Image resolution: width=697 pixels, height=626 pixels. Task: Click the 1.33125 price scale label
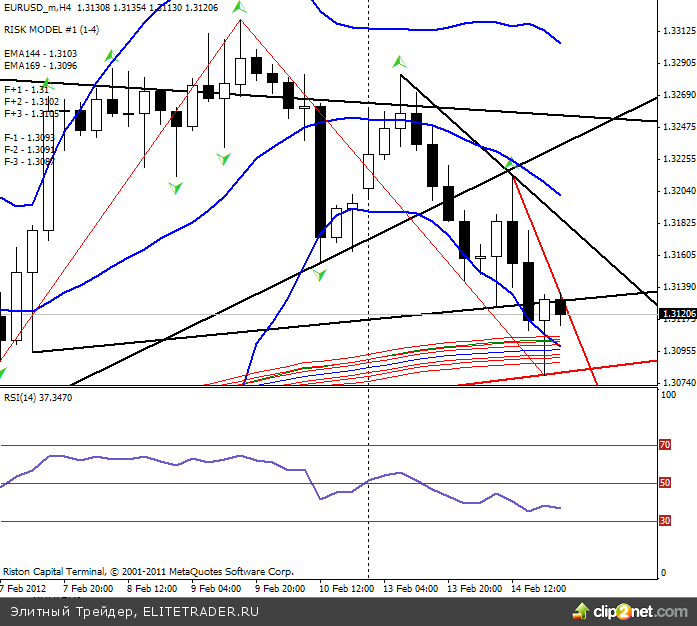(679, 31)
